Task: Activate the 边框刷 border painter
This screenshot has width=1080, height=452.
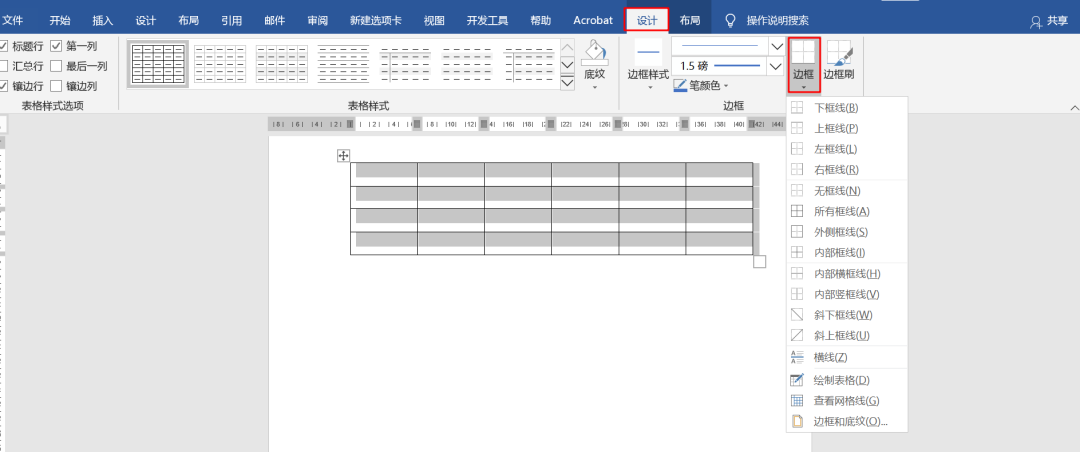Action: (839, 60)
